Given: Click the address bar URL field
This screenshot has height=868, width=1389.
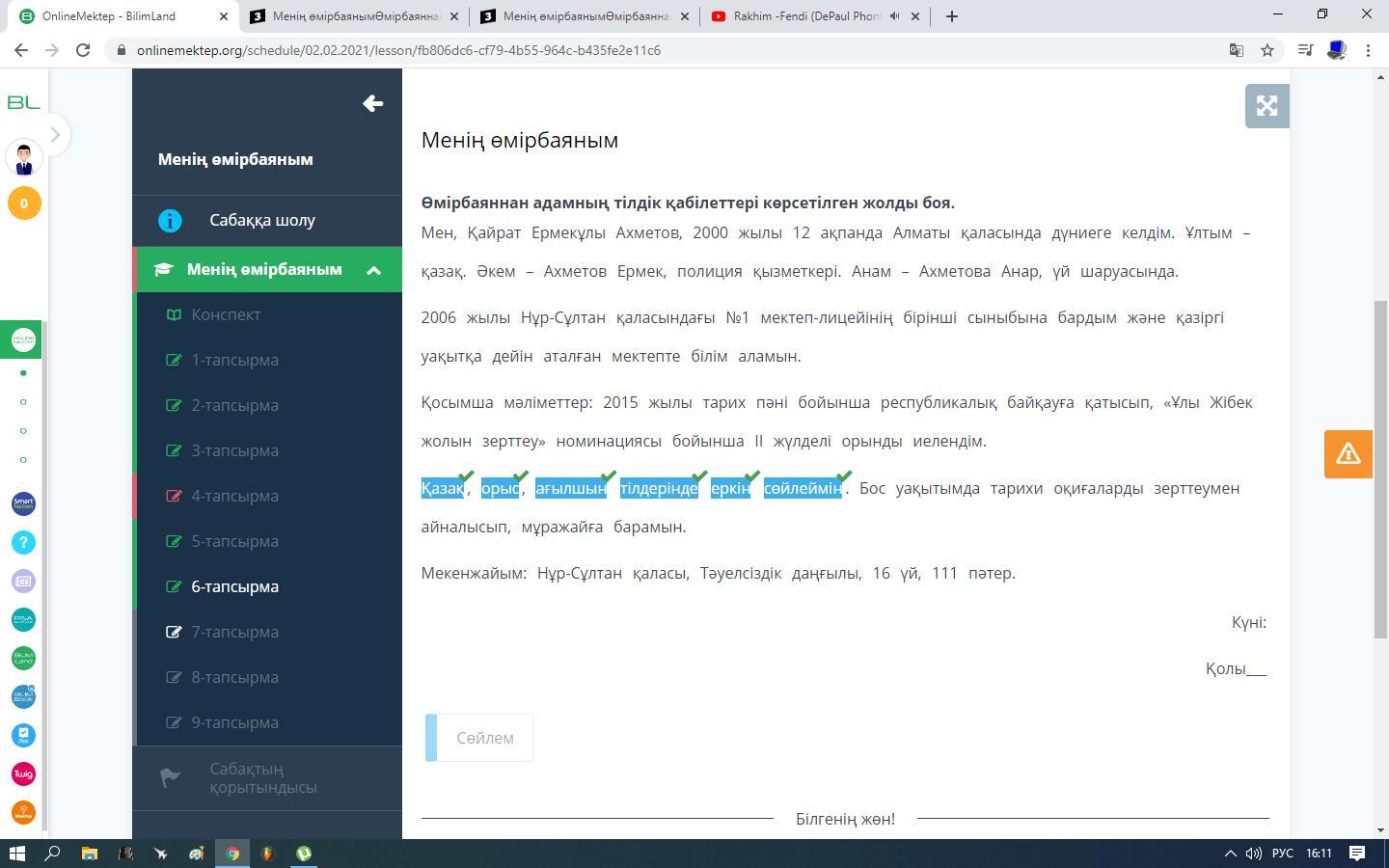Looking at the screenshot, I should tap(675, 50).
